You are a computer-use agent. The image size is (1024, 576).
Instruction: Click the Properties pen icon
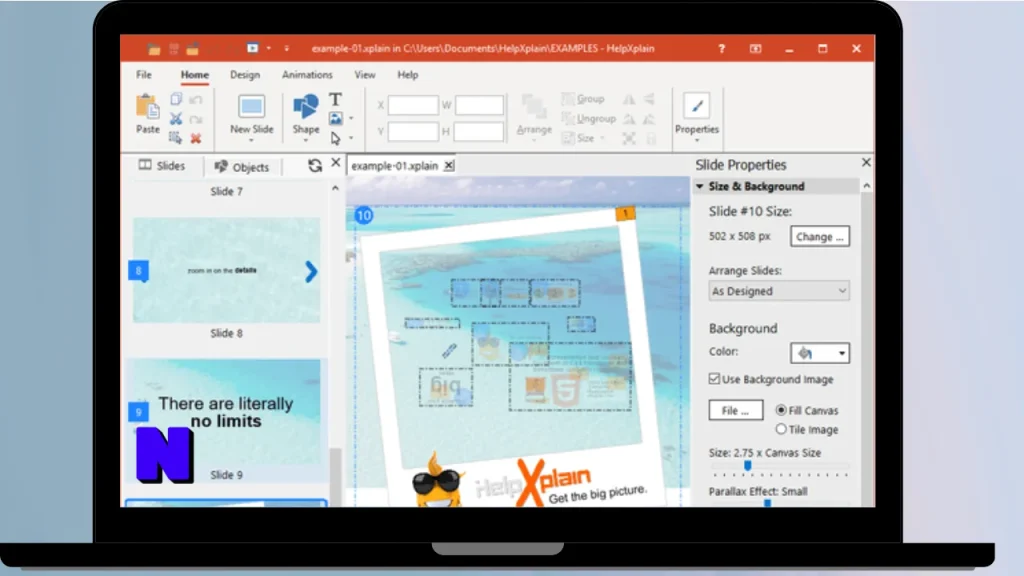pos(697,106)
